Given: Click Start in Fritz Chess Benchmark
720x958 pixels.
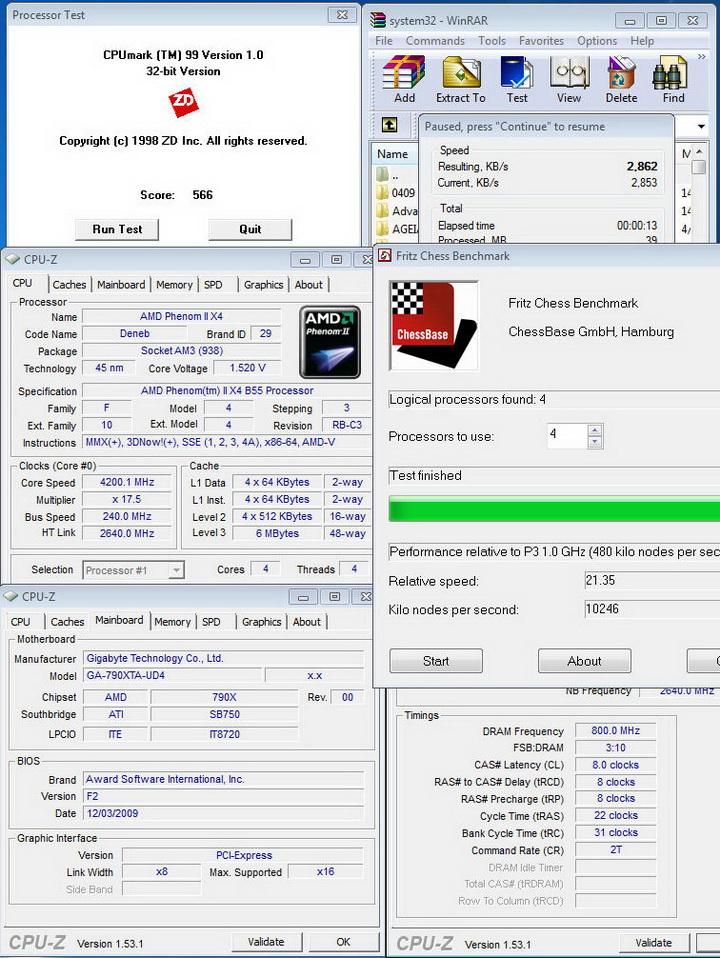Looking at the screenshot, I should point(436,661).
